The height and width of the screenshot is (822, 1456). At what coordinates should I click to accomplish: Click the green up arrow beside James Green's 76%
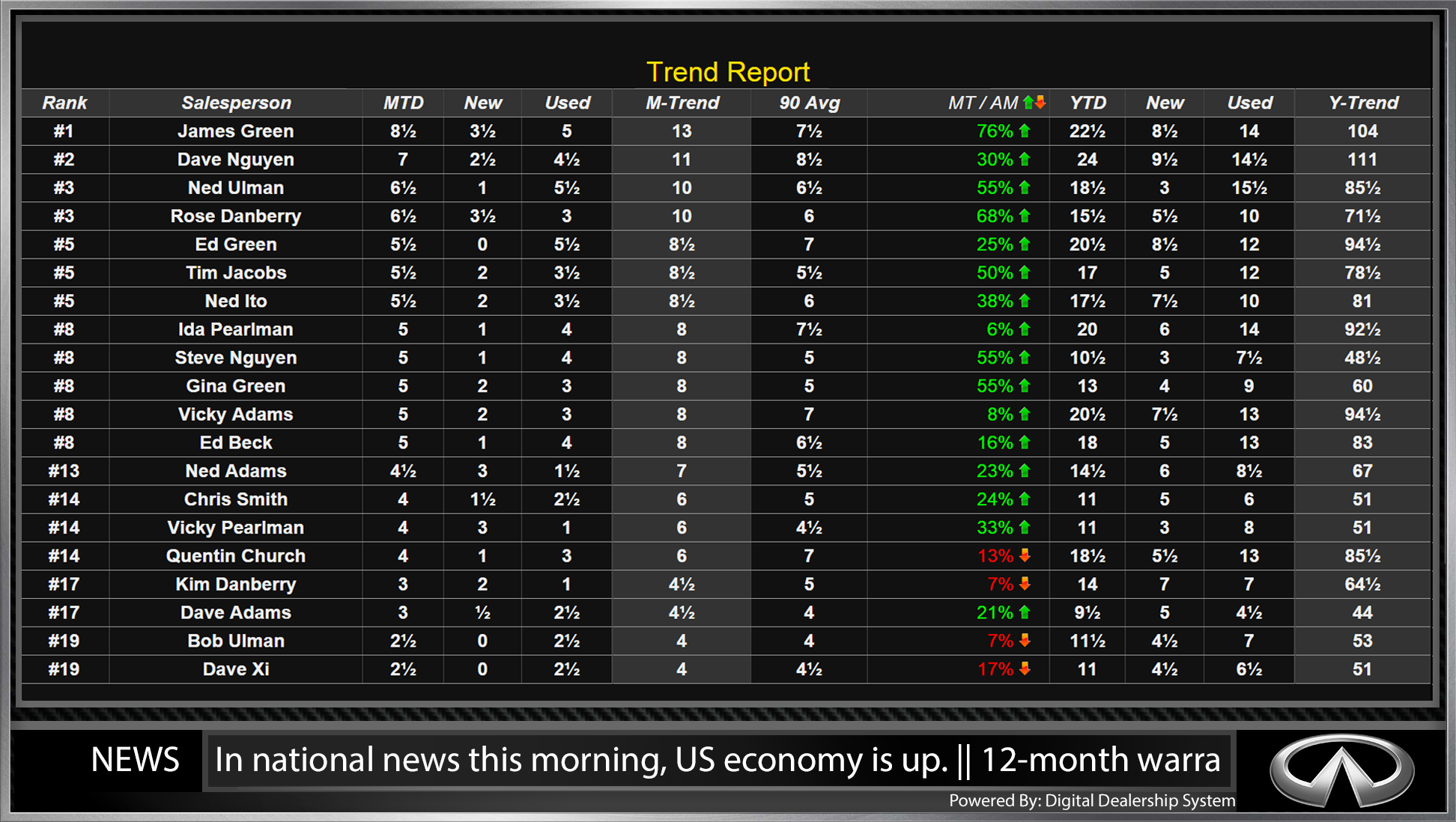1025,131
